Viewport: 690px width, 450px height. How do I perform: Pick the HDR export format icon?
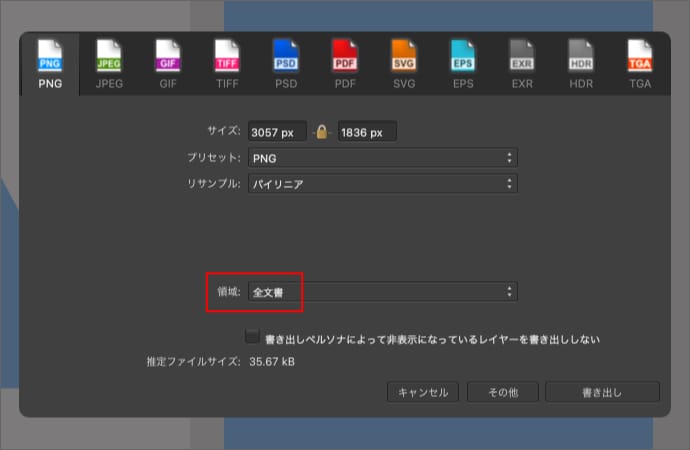[581, 58]
